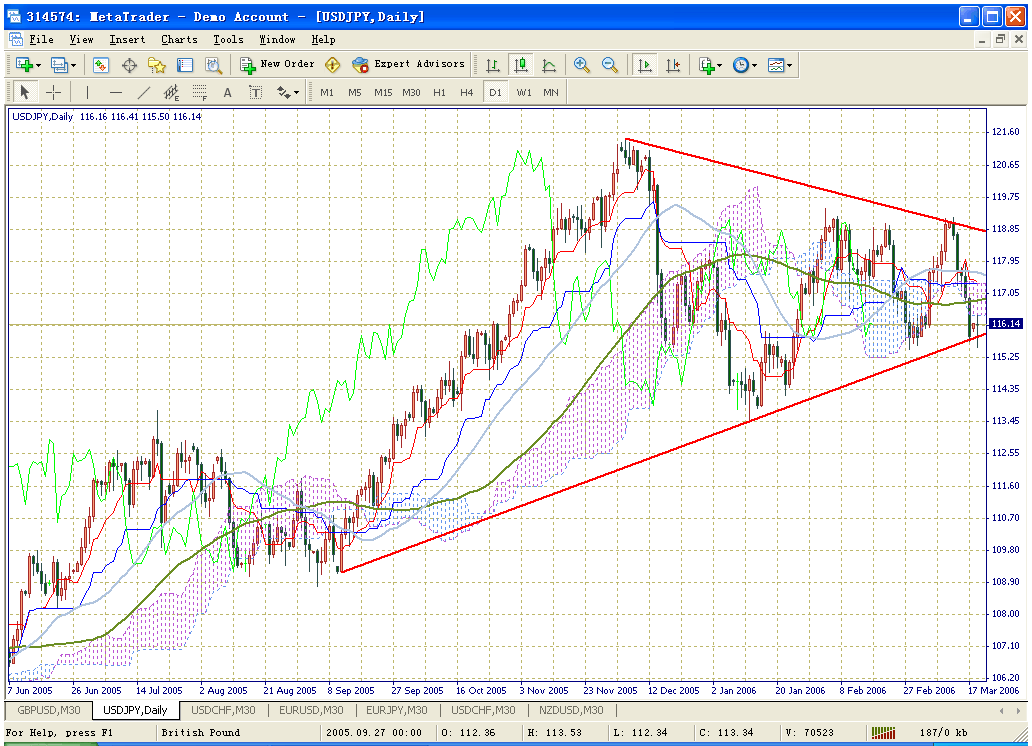Click the Zoom Out magnifier icon
This screenshot has height=746, width=1032.
pos(609,65)
